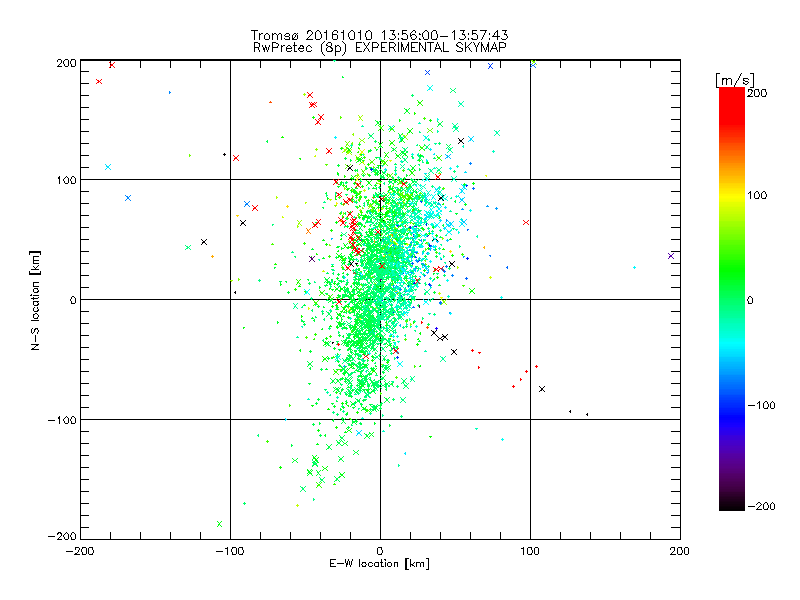This screenshot has height=600, width=800.
Task: Click the x-axis tick label "100"
Action: (x=530, y=551)
